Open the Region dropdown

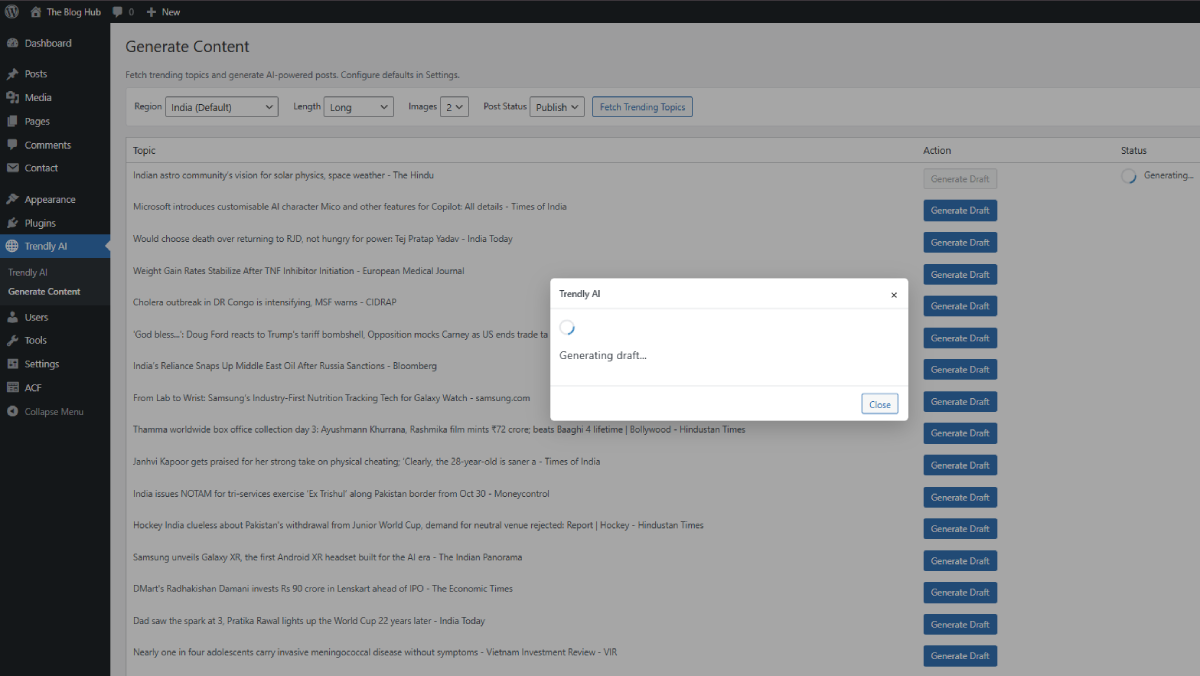pyautogui.click(x=221, y=106)
